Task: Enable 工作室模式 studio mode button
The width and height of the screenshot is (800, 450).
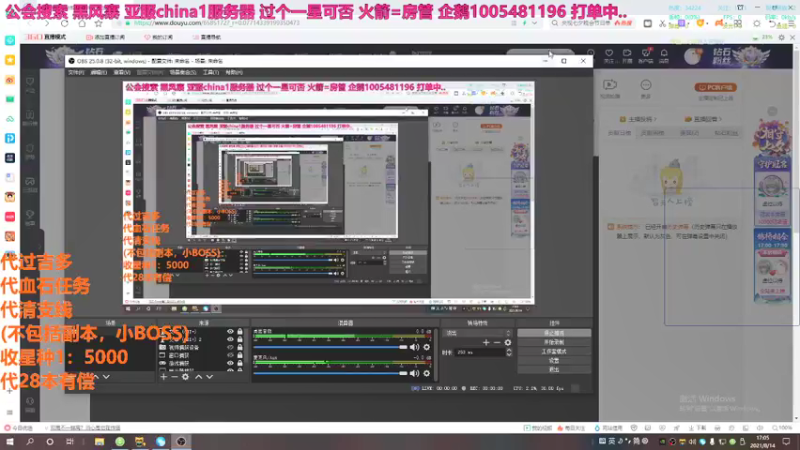Action: (554, 352)
